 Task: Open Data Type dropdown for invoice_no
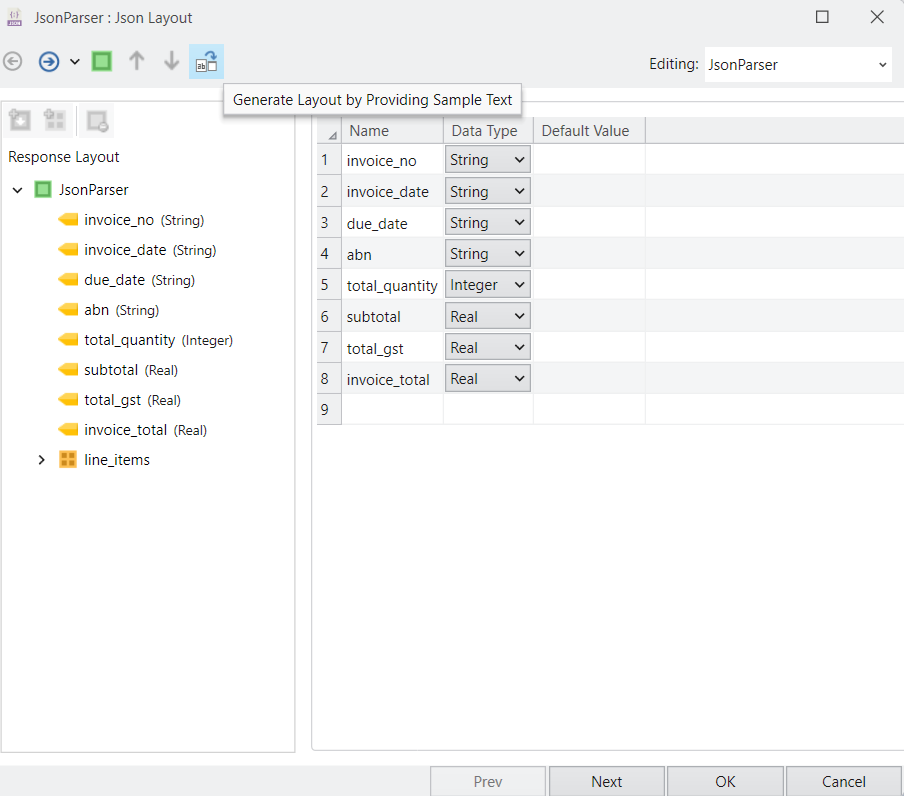click(487, 160)
